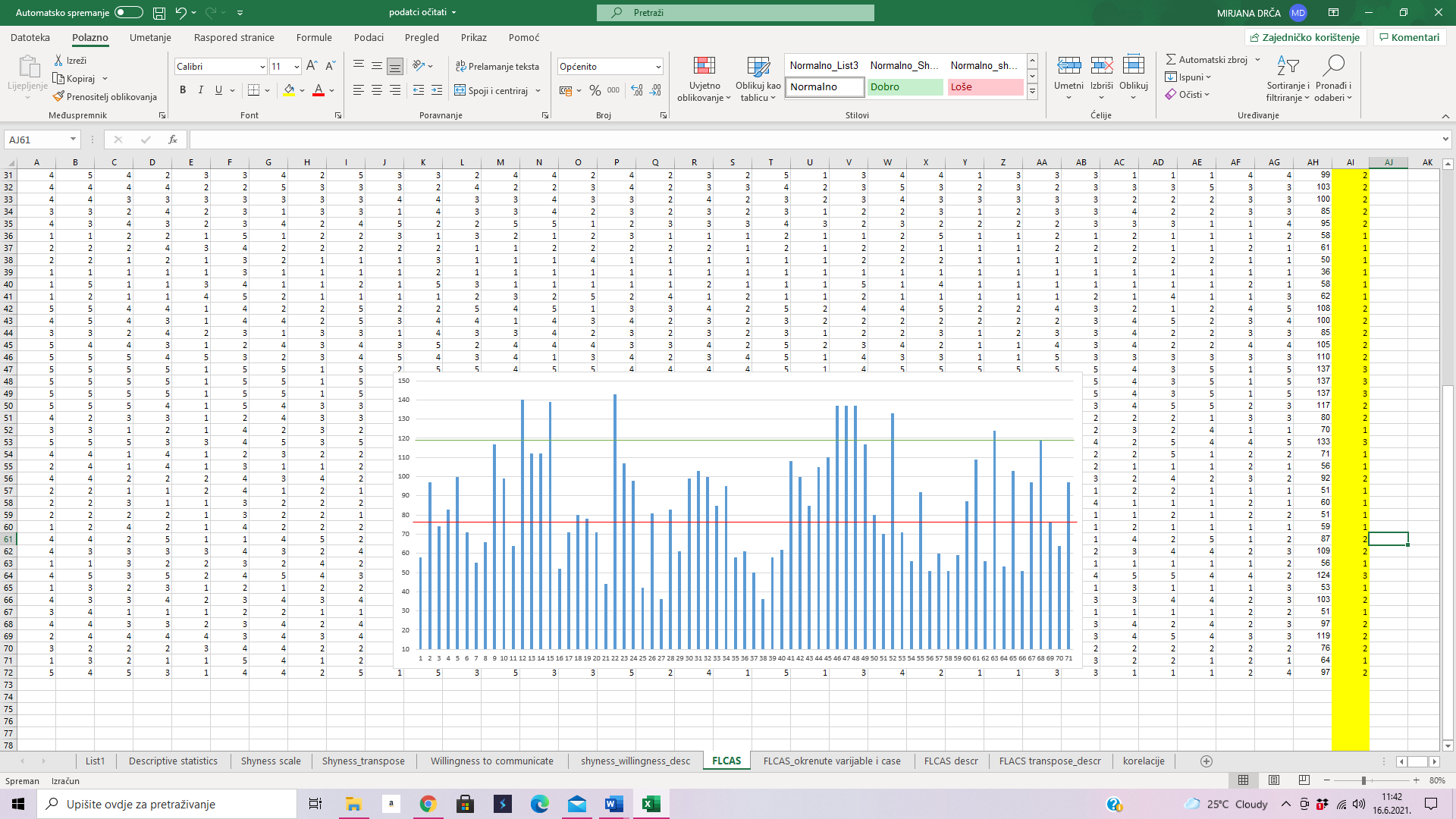Center text horizontally alignment icon
This screenshot has height=819, width=1456.
pos(377,90)
